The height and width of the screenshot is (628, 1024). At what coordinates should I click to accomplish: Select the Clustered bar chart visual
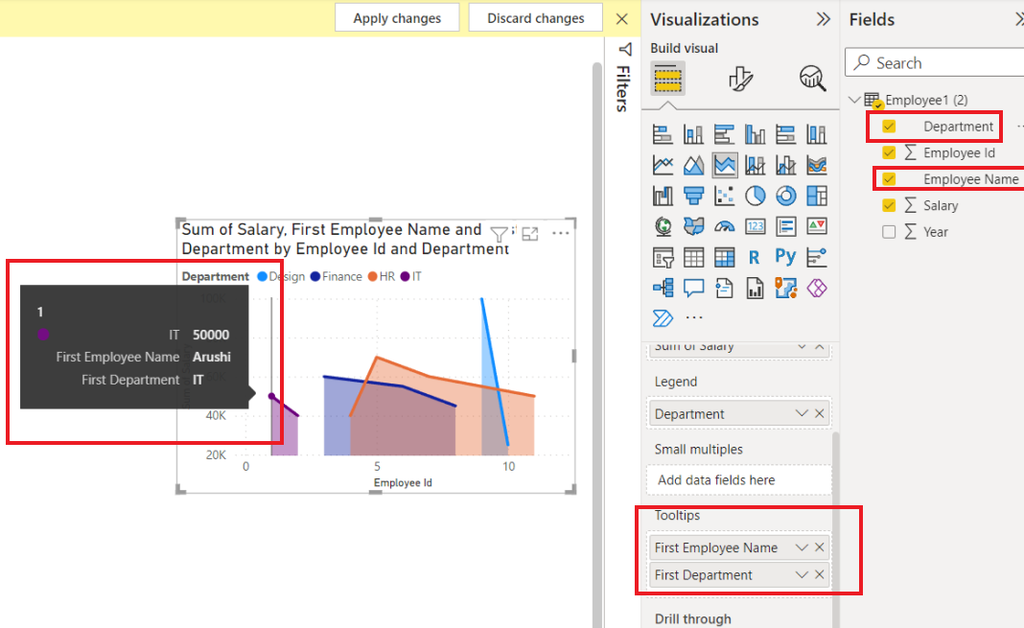point(724,134)
